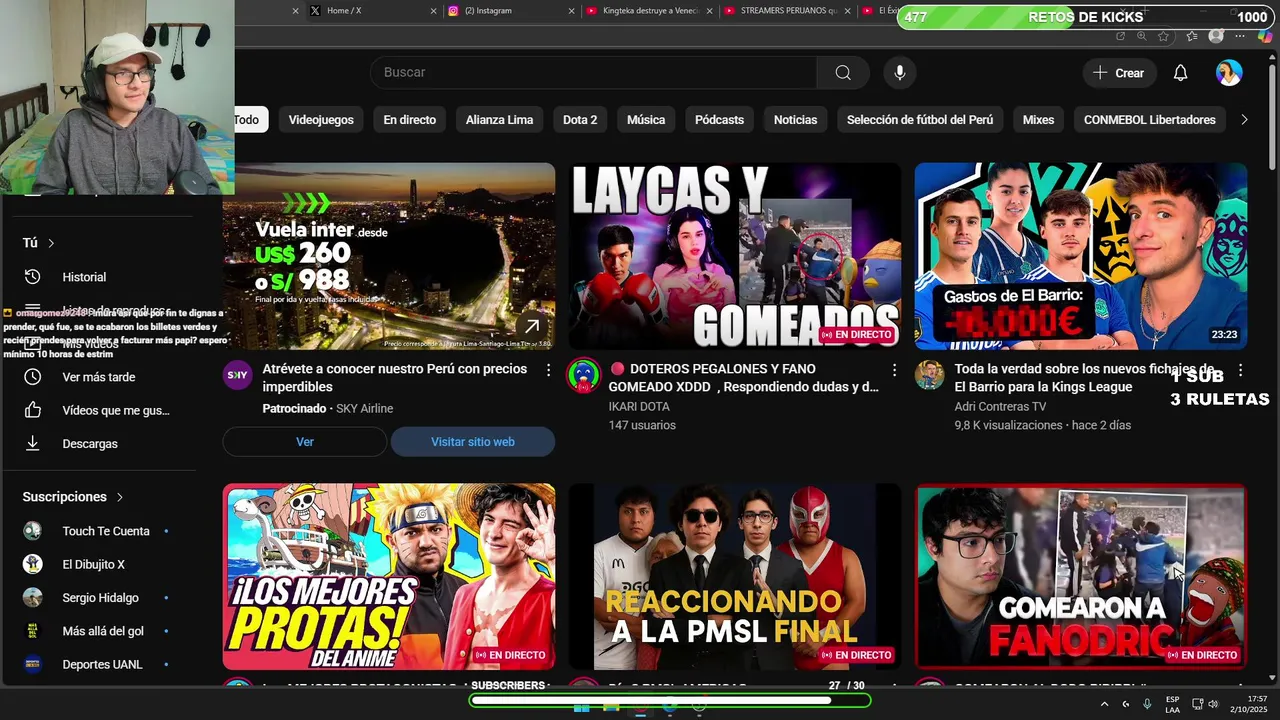Switch to the (2) Instagram tab
This screenshot has width=1280, height=720.
pos(510,11)
